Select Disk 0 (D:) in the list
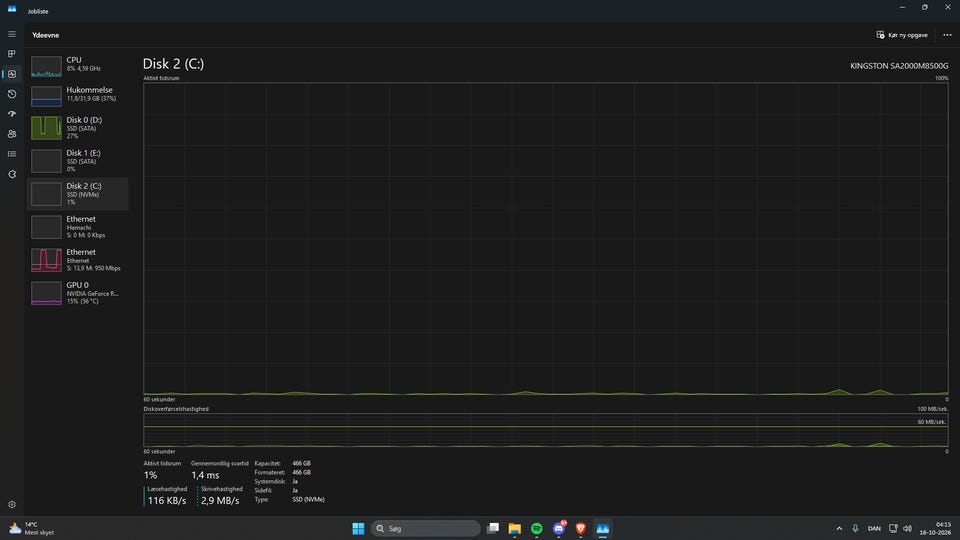960x540 pixels. click(78, 127)
